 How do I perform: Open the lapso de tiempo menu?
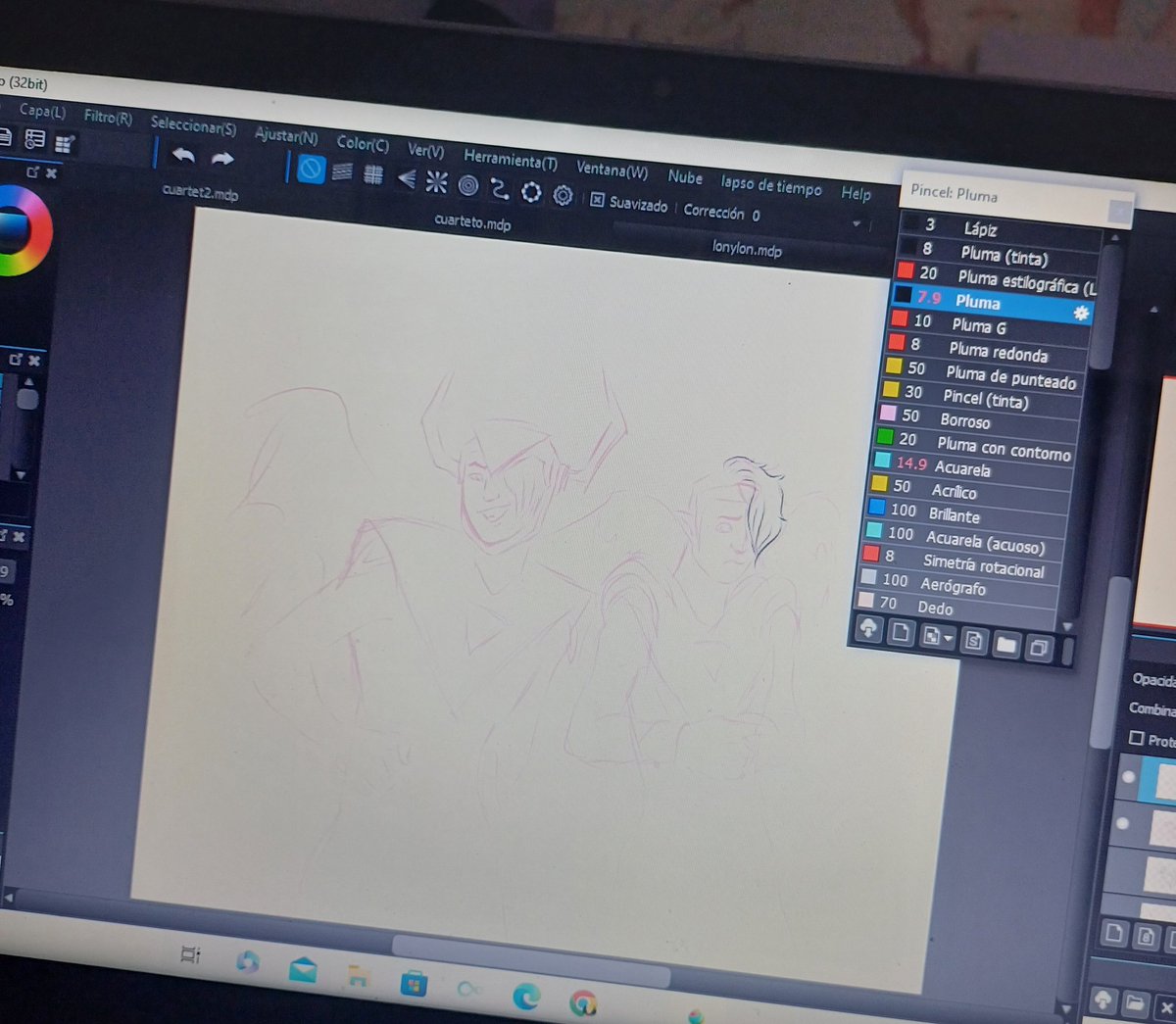pos(771,185)
